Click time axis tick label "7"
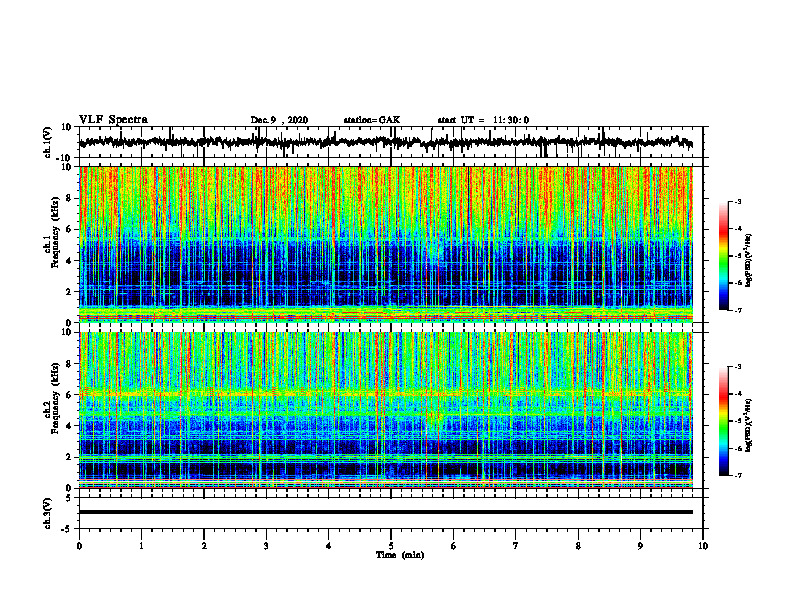Image resolution: width=792 pixels, height=612 pixels. tap(516, 546)
